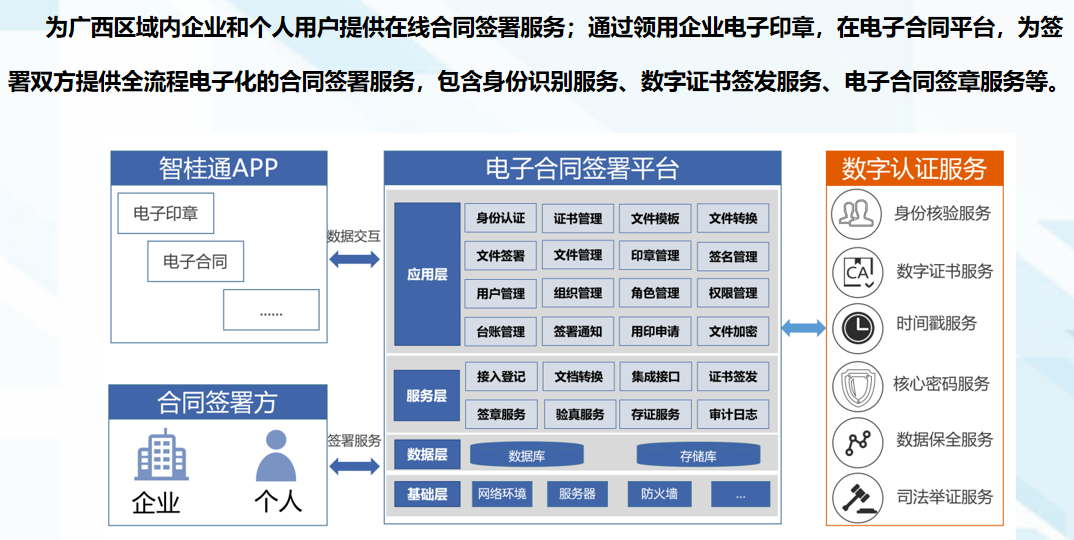Select the 应用层 layer label

[426, 274]
